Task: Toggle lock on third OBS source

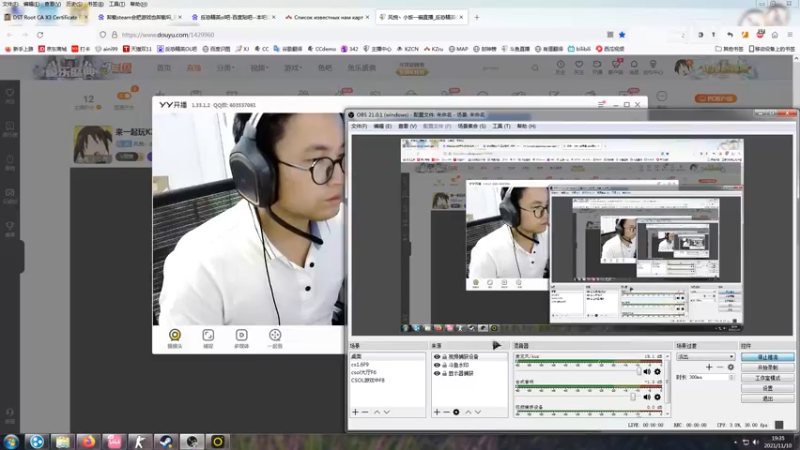Action: point(444,373)
